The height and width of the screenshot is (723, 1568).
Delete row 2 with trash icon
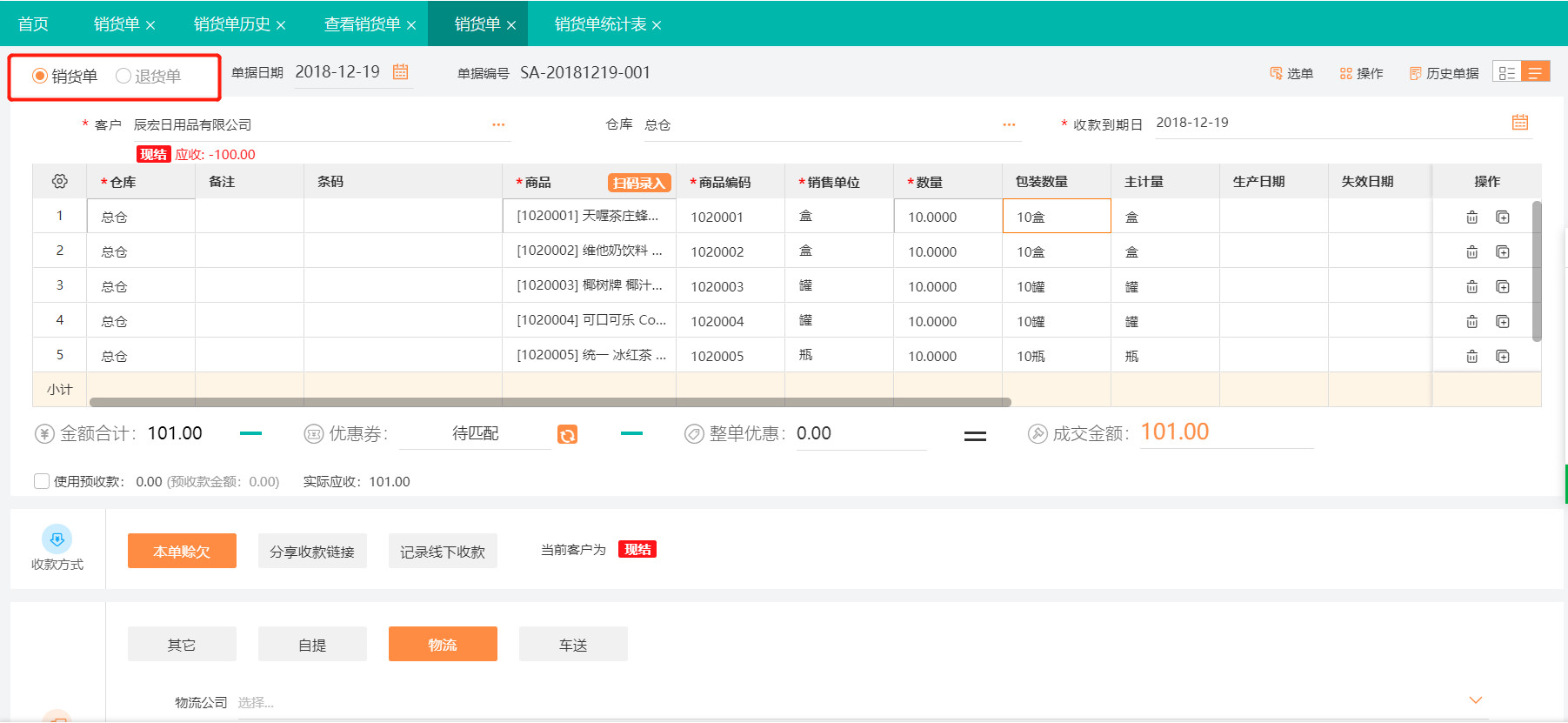point(1471,251)
